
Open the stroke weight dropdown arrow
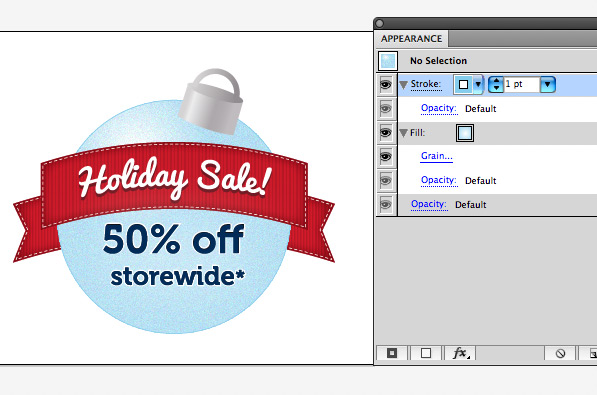pos(548,84)
